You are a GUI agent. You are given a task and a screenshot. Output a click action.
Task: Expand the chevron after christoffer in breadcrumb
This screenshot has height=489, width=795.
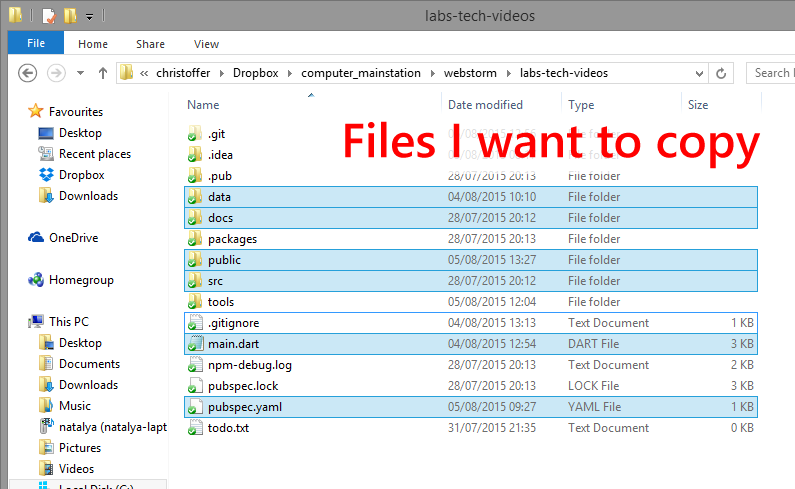pyautogui.click(x=222, y=74)
